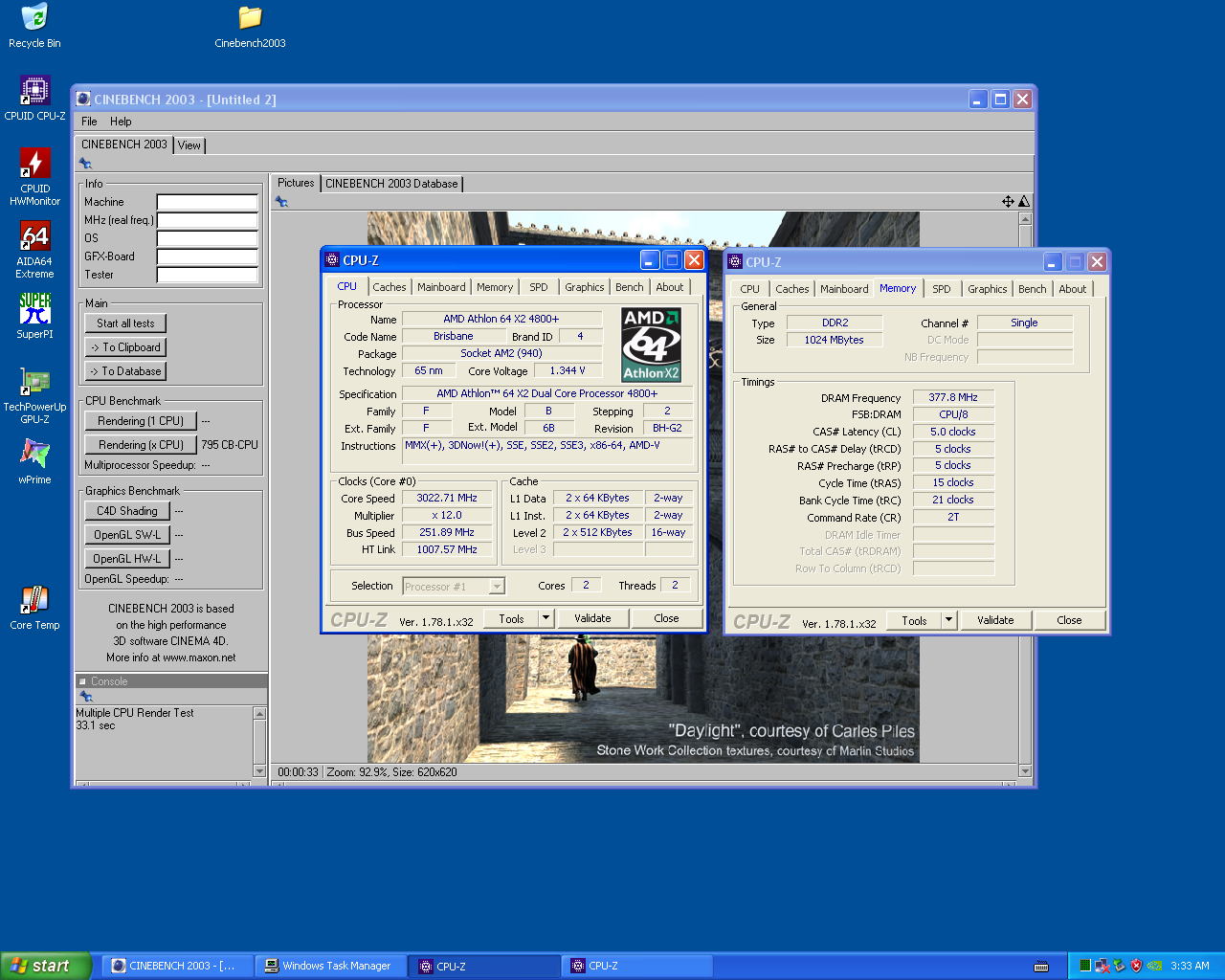The width and height of the screenshot is (1225, 980).
Task: Click the pin icon in Pictures panel
Action: 281,201
